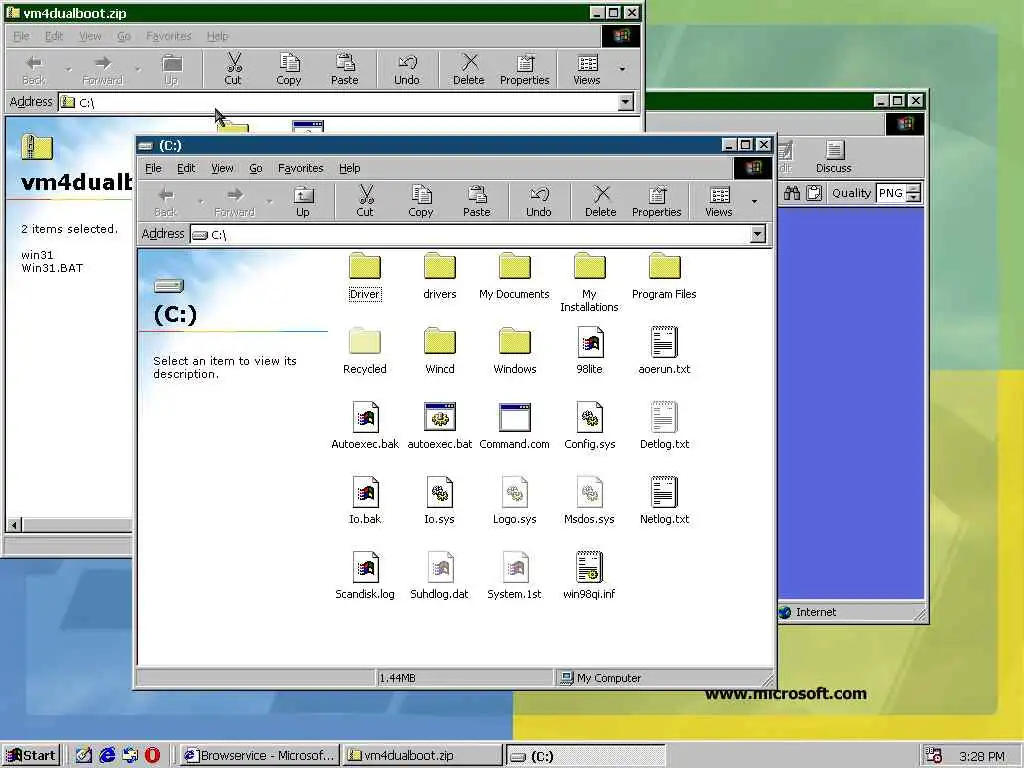The height and width of the screenshot is (768, 1024).
Task: Click Views in C: window toolbar
Action: [719, 202]
